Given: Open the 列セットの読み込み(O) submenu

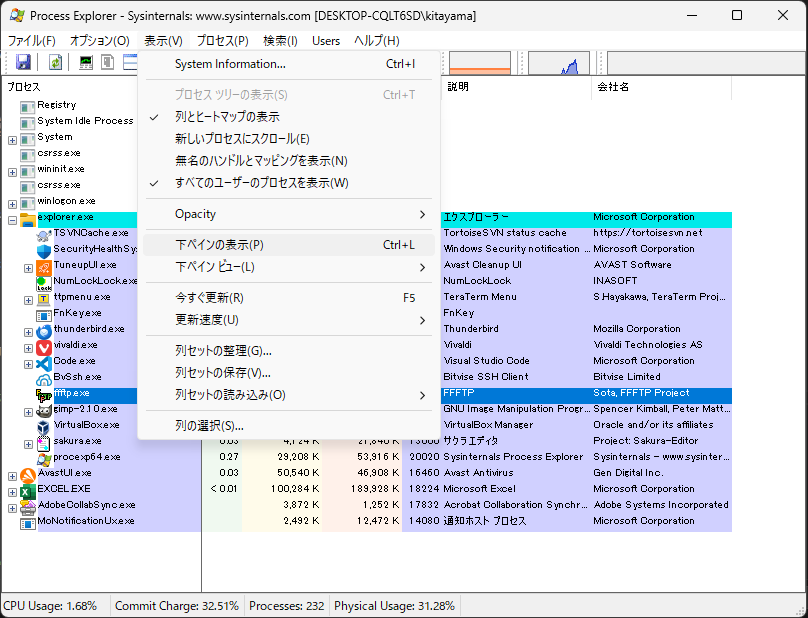Looking at the screenshot, I should [x=289, y=395].
